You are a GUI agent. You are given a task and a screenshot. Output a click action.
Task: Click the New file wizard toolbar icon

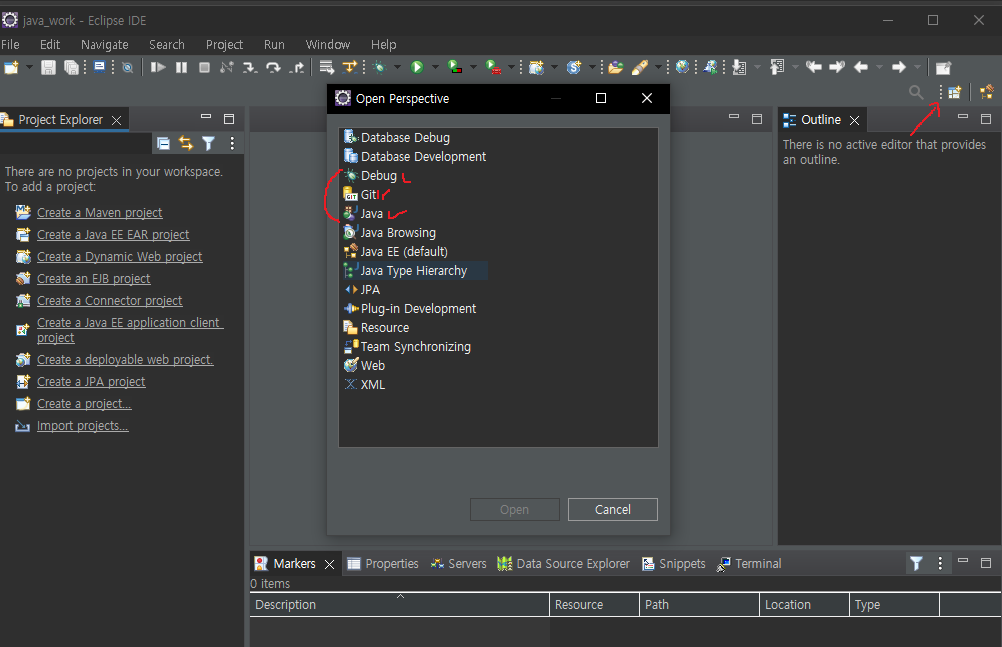coord(12,67)
